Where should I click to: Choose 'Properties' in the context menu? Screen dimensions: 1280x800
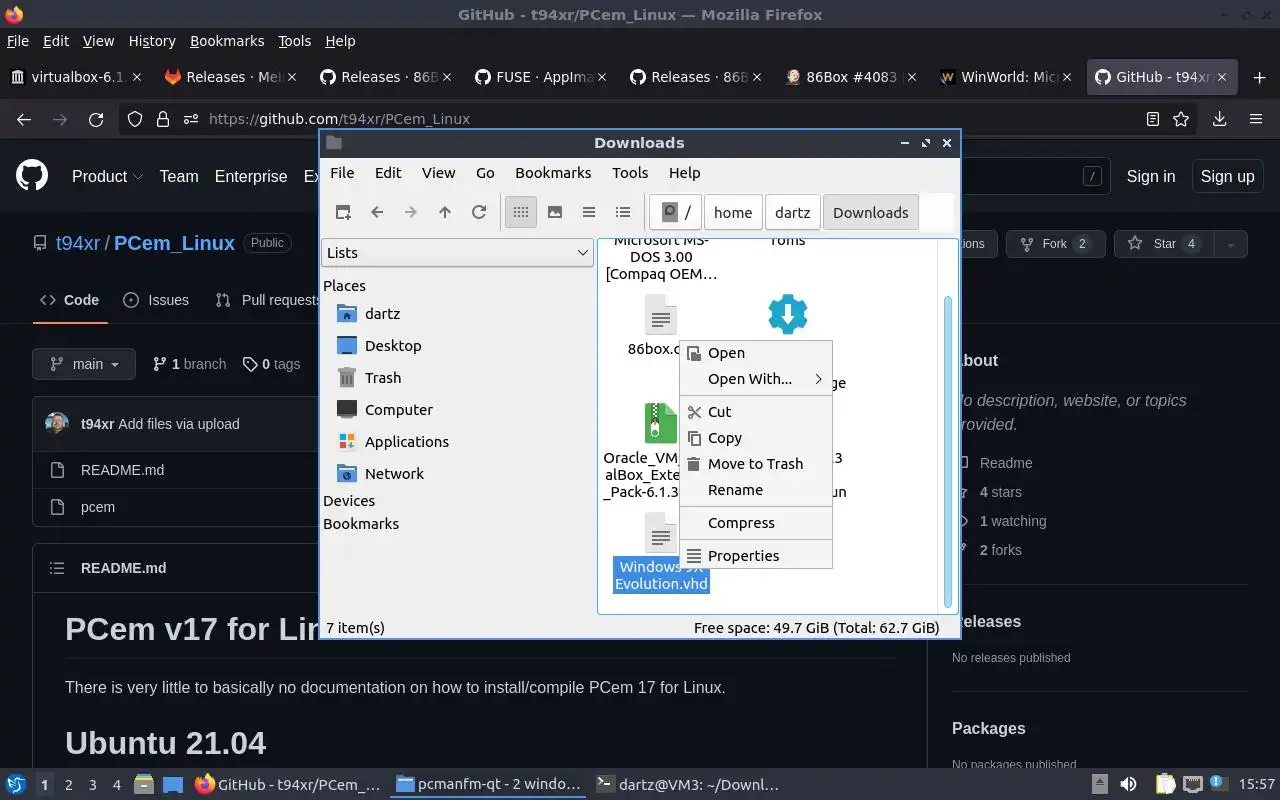coord(756,556)
